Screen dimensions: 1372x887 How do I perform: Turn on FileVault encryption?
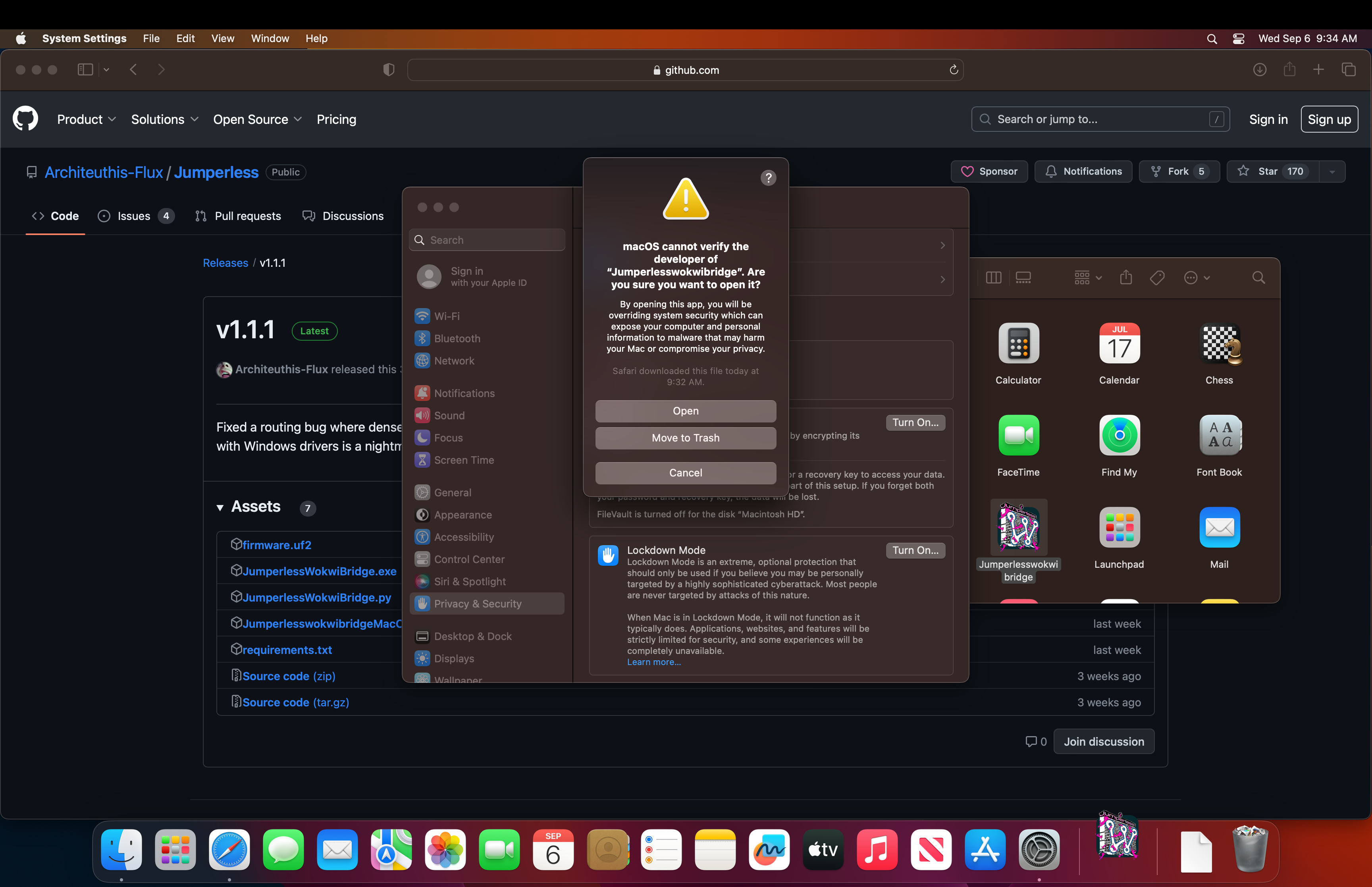915,423
